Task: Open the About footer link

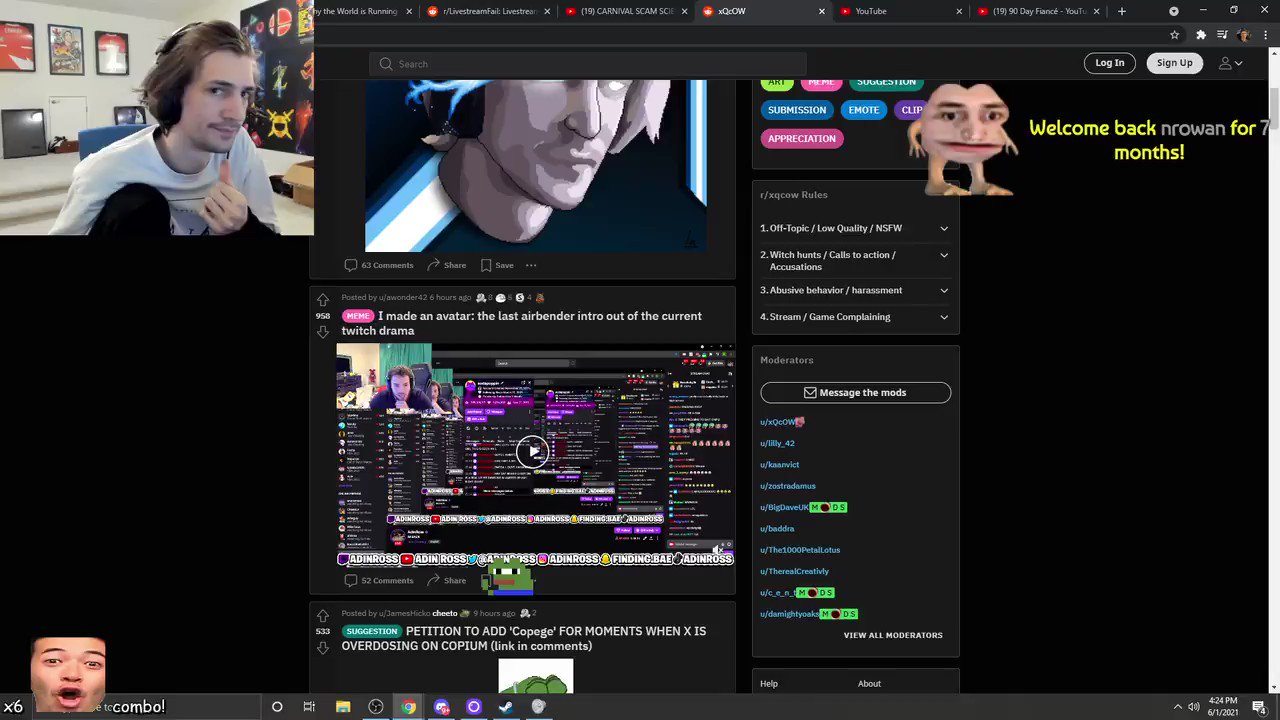Action: tap(869, 684)
